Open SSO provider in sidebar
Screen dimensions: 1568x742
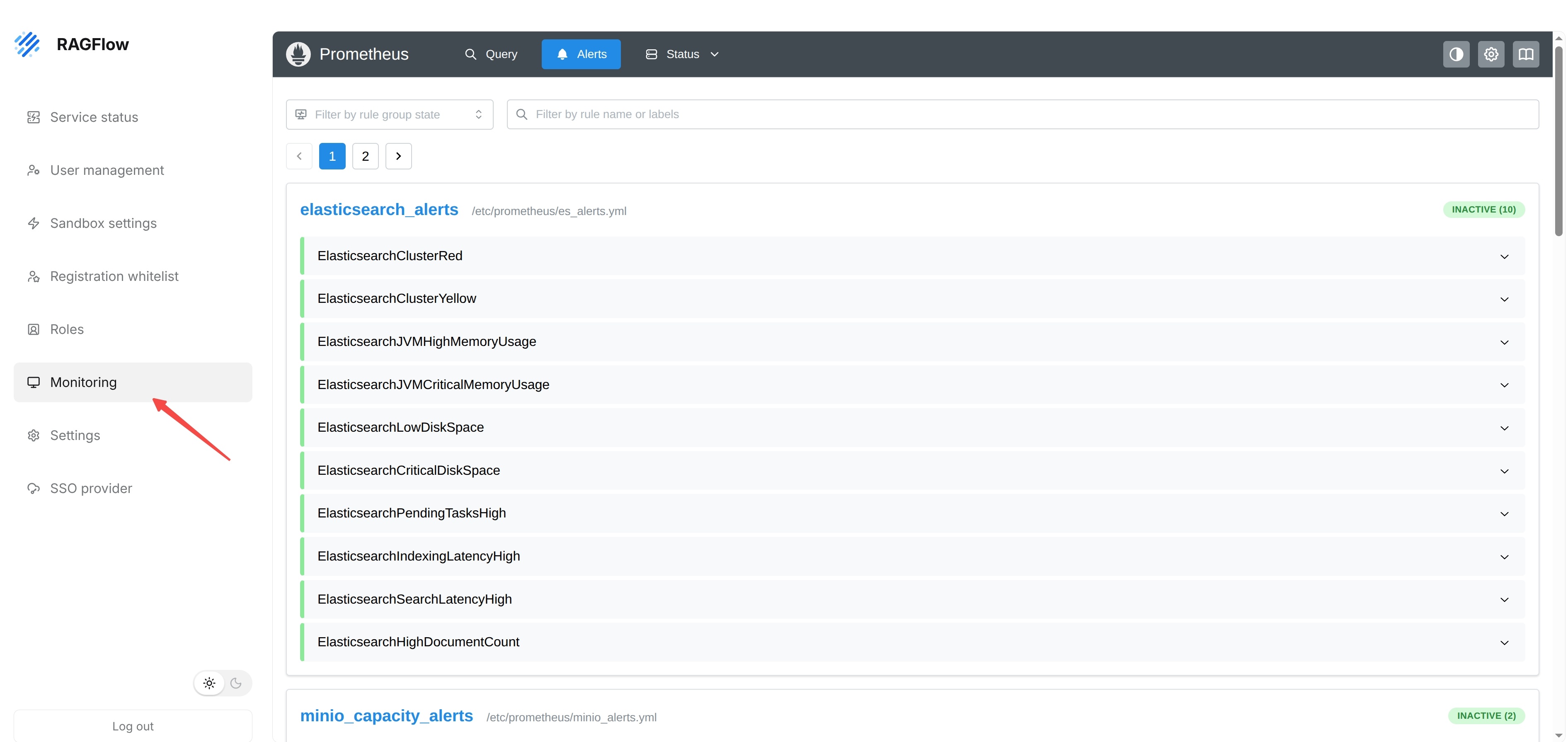point(133,488)
